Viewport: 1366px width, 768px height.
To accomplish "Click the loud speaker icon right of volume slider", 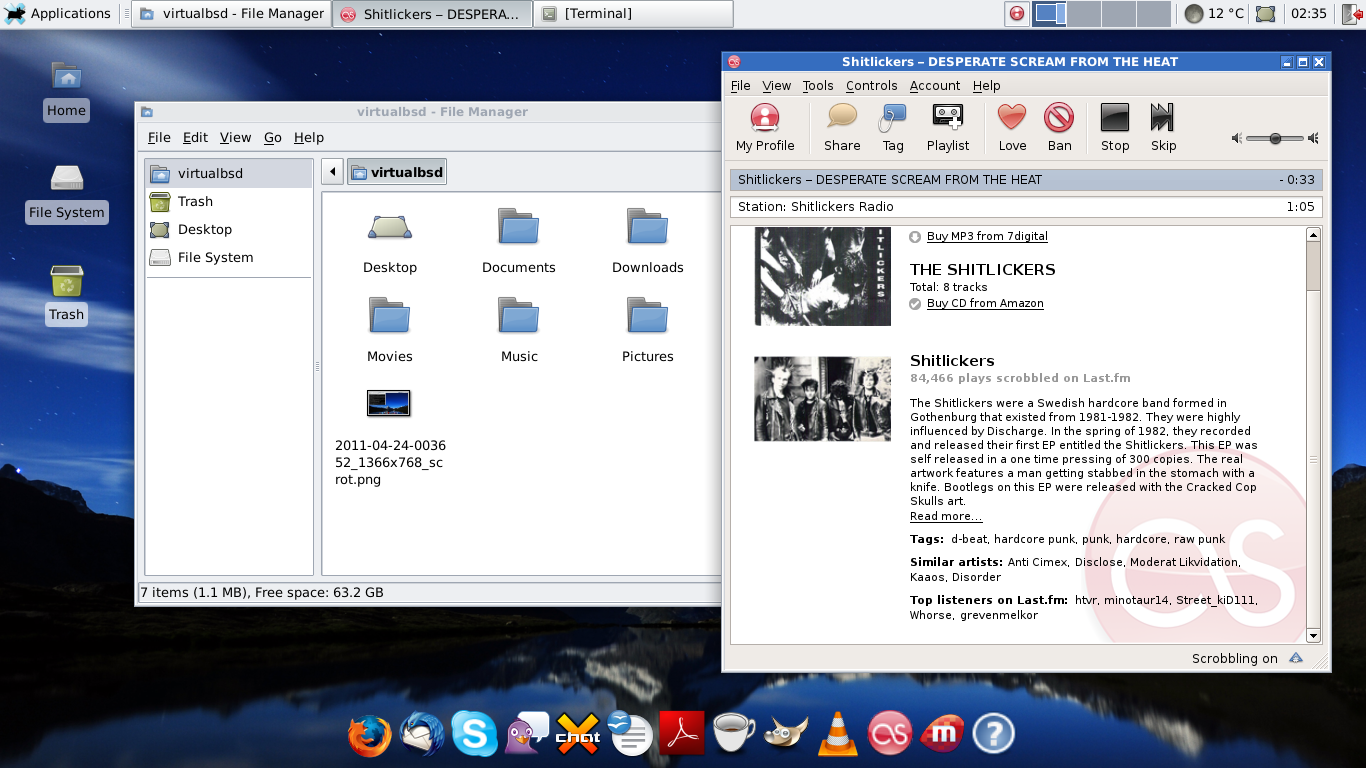I will 1313,138.
